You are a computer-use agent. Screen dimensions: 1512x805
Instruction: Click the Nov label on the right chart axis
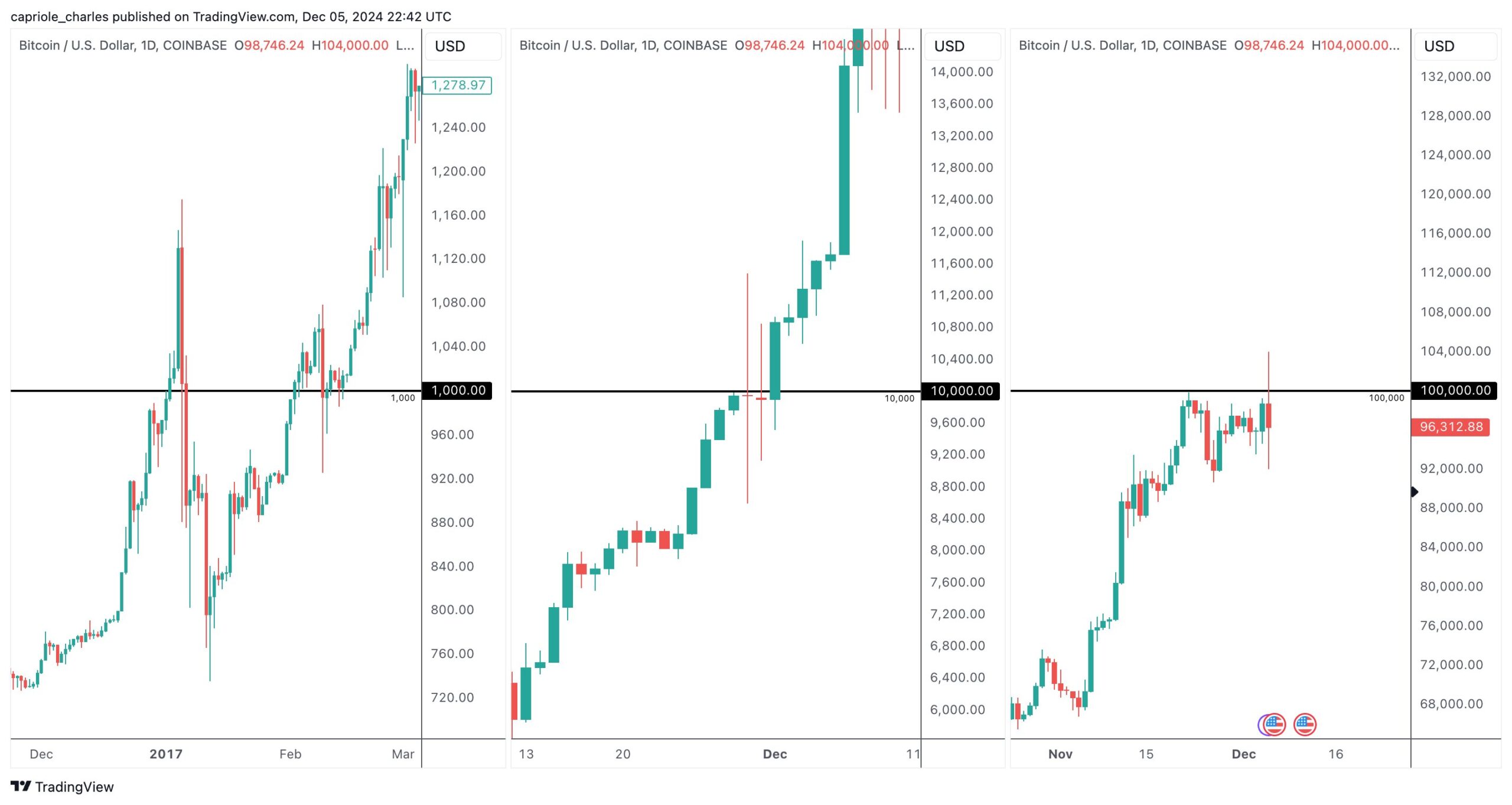pyautogui.click(x=1060, y=754)
